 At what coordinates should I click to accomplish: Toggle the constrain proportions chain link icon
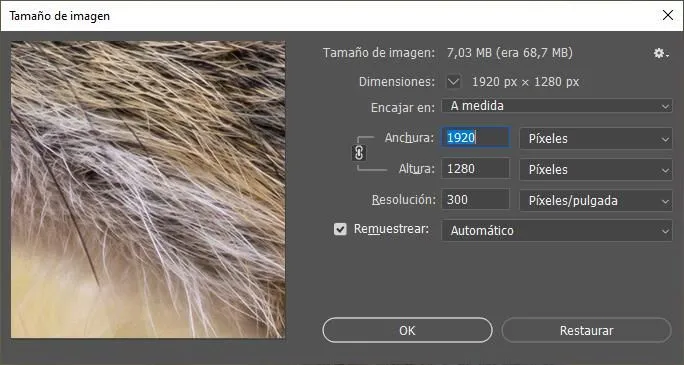(359, 153)
